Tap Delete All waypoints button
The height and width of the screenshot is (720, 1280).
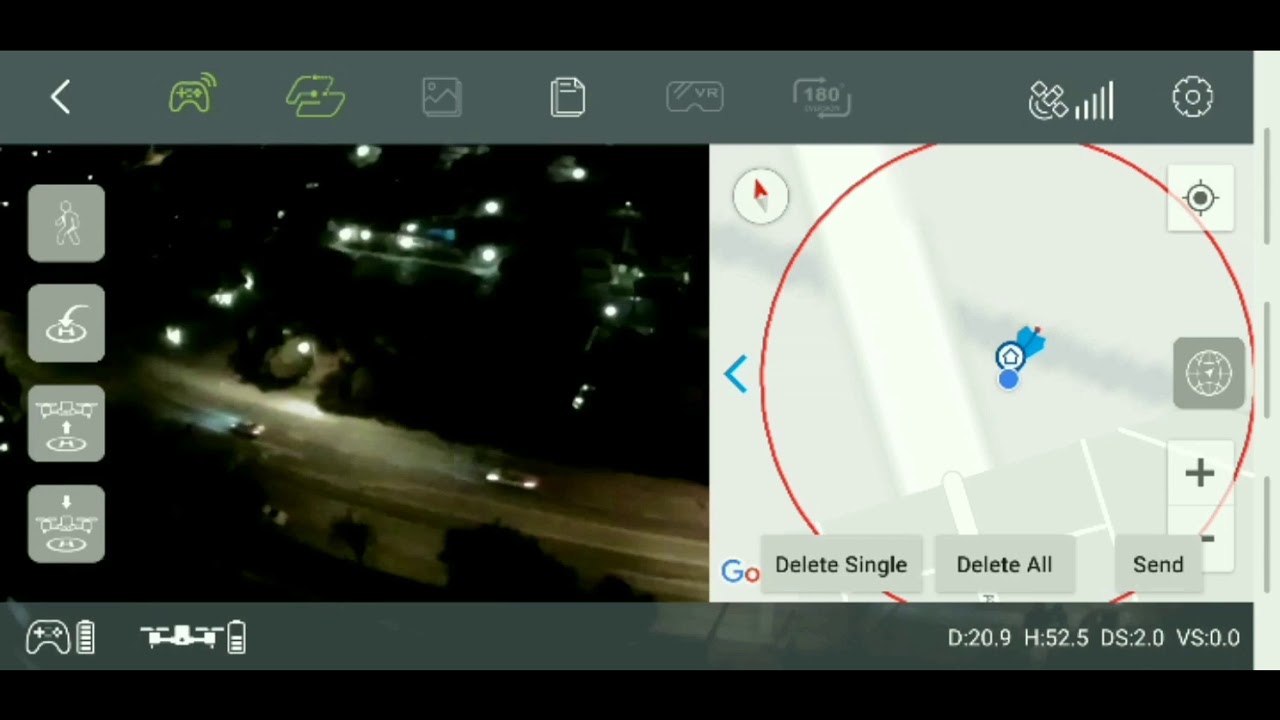click(x=1004, y=565)
